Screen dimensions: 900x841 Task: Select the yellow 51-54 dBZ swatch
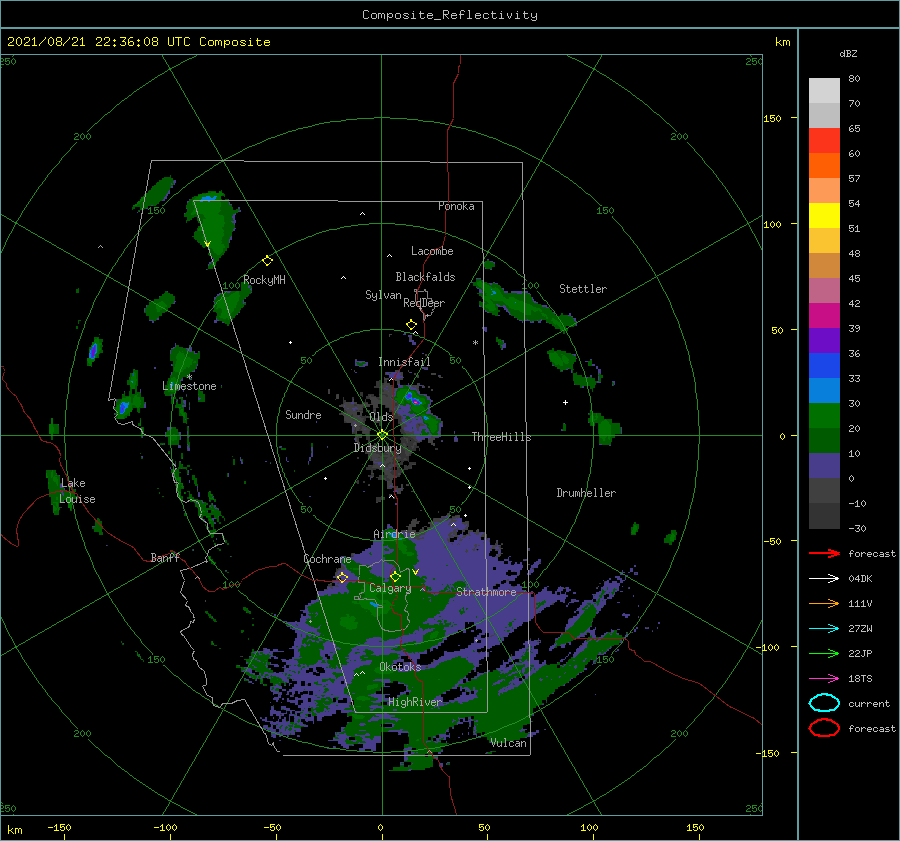pos(824,216)
